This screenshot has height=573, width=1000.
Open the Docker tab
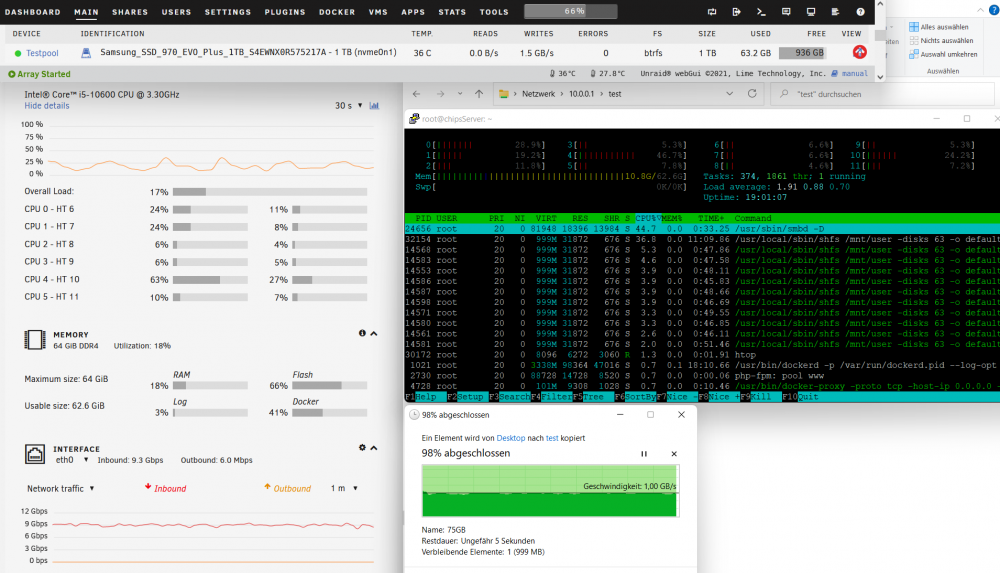pyautogui.click(x=337, y=11)
